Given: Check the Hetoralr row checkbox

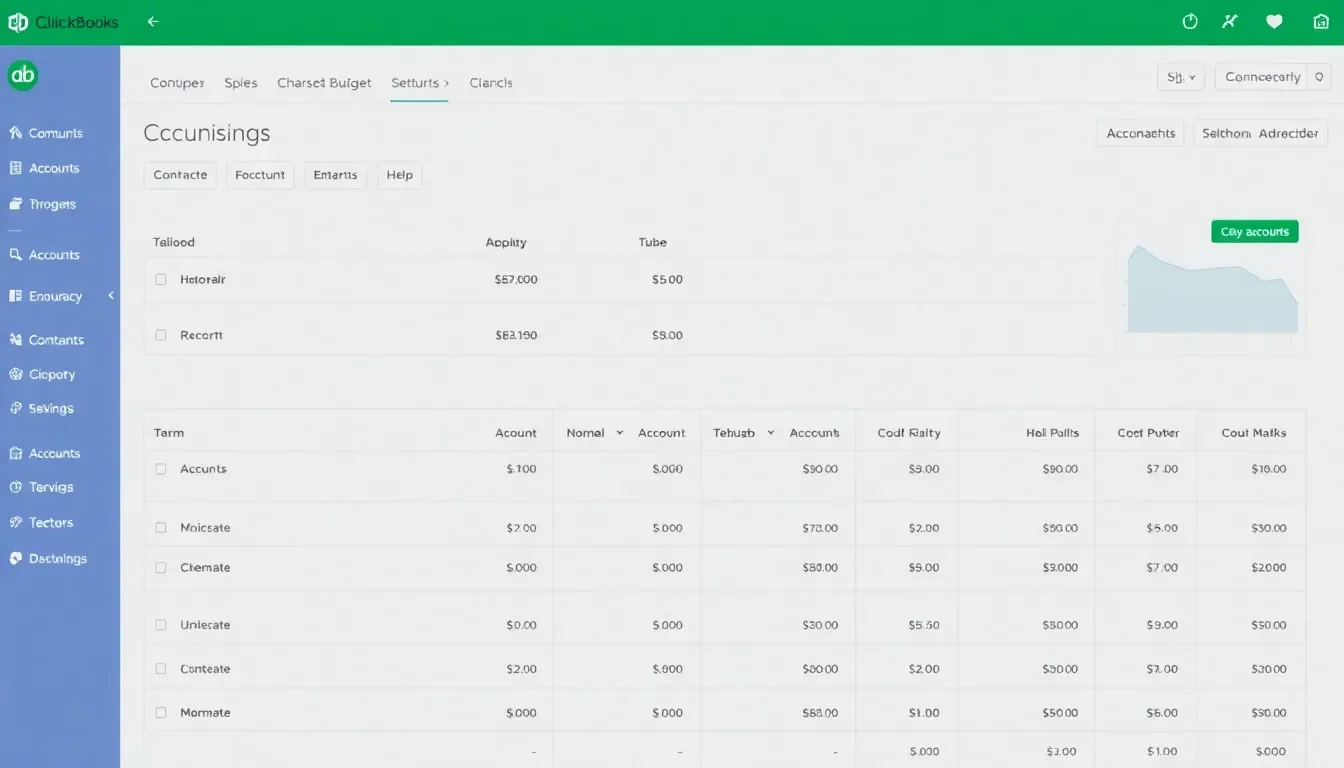Looking at the screenshot, I should (160, 279).
